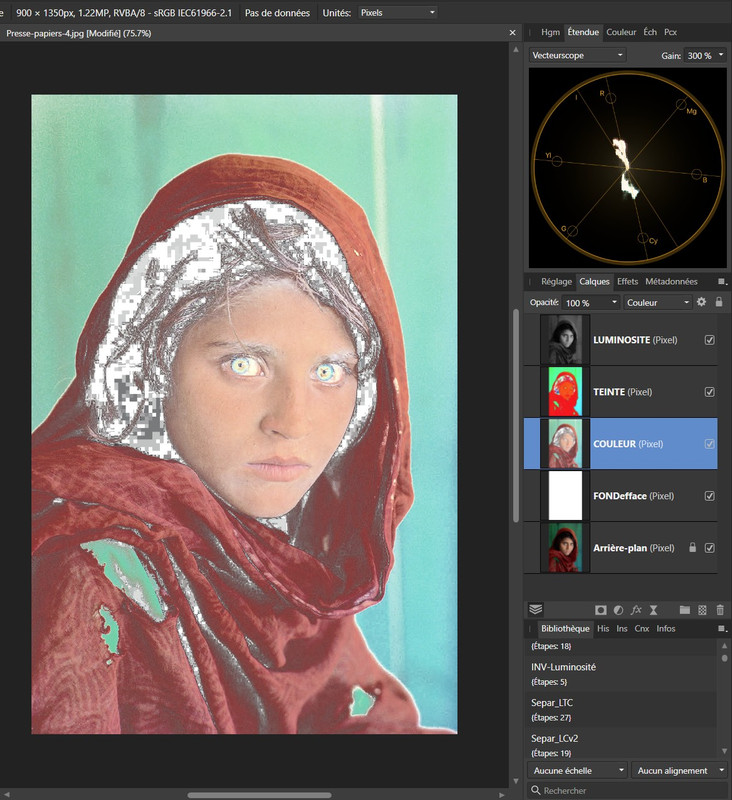The width and height of the screenshot is (732, 800).
Task: Switch to the Cnx tab
Action: (x=642, y=629)
